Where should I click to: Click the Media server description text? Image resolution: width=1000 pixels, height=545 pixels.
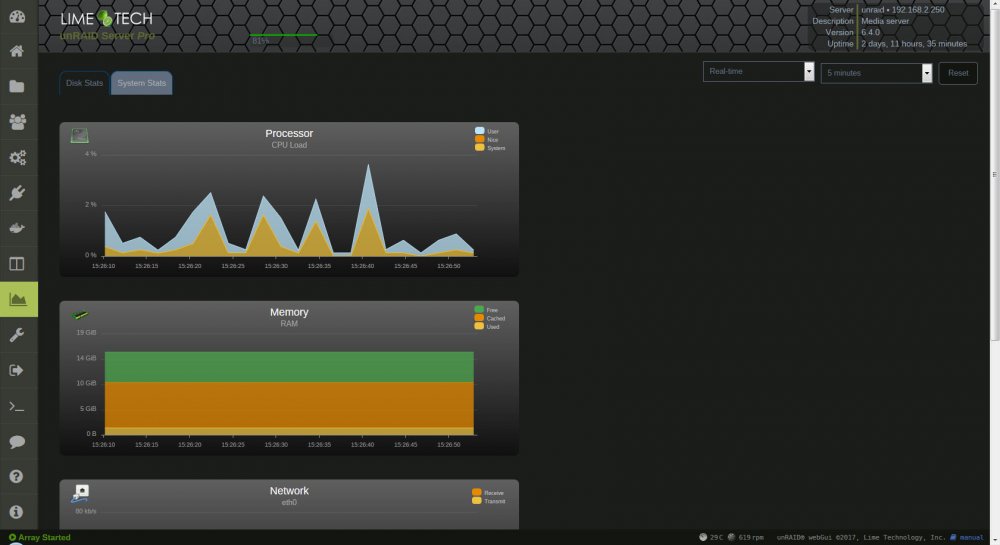pyautogui.click(x=885, y=21)
